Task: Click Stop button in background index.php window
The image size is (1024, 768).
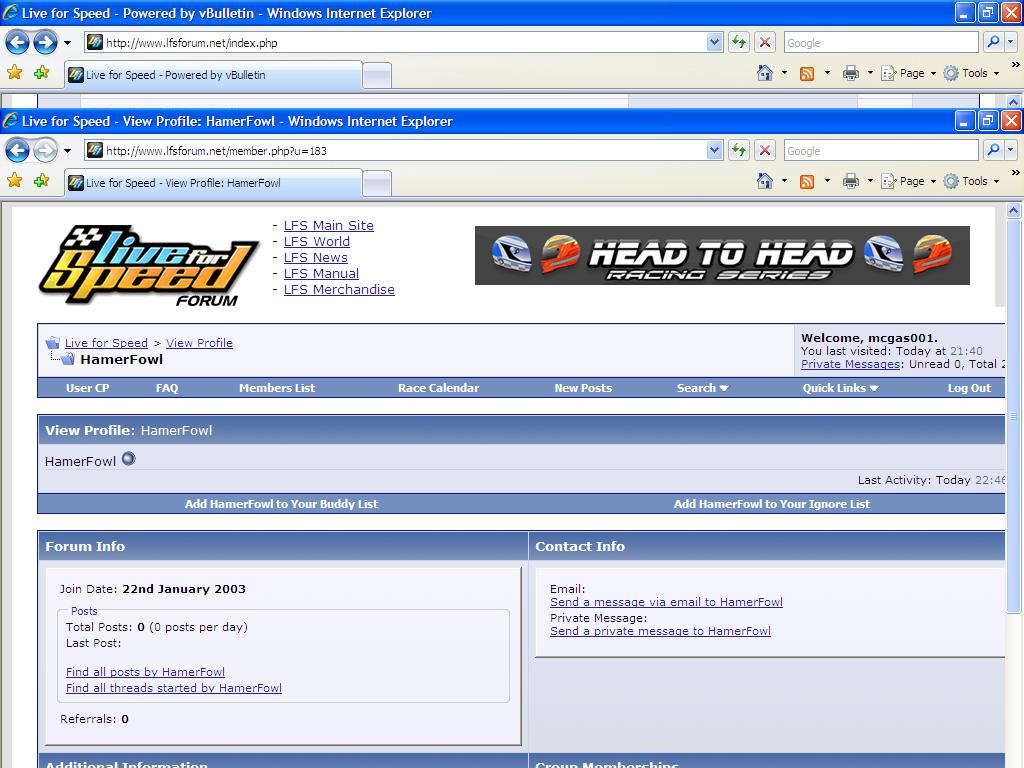Action: (x=765, y=43)
